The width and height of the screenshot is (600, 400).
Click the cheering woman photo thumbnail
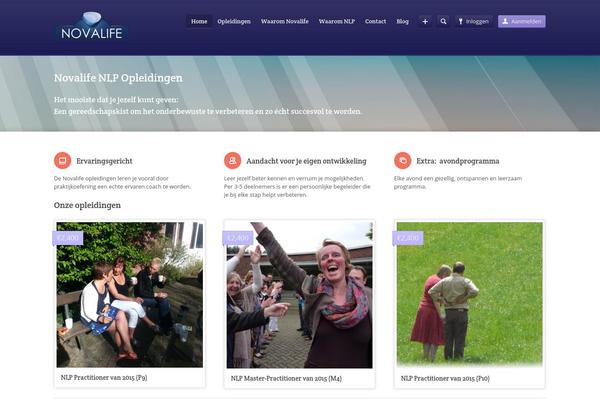(300, 295)
